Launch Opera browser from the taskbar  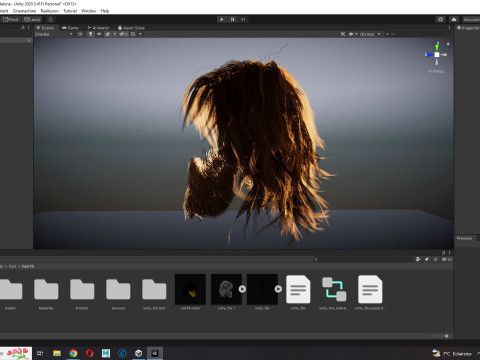tap(89, 353)
